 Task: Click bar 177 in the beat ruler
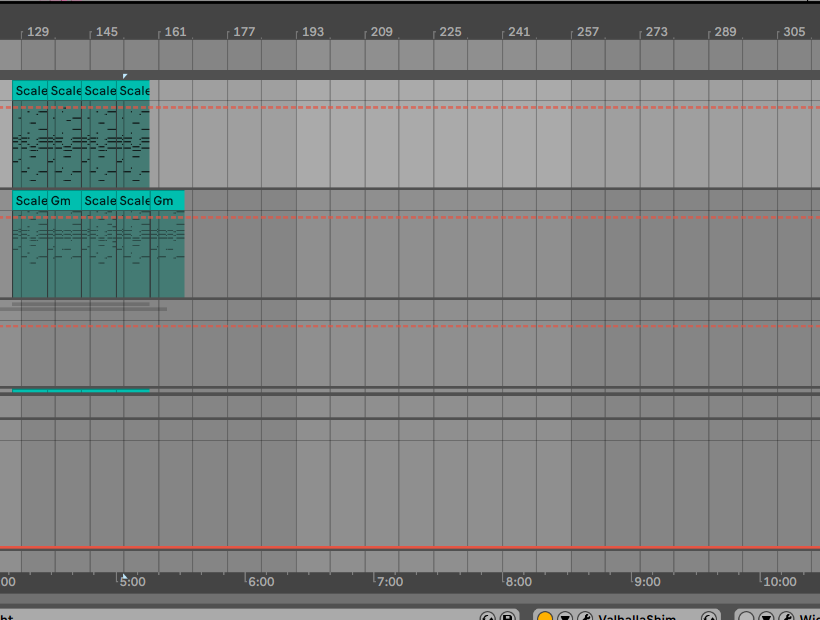(x=244, y=32)
